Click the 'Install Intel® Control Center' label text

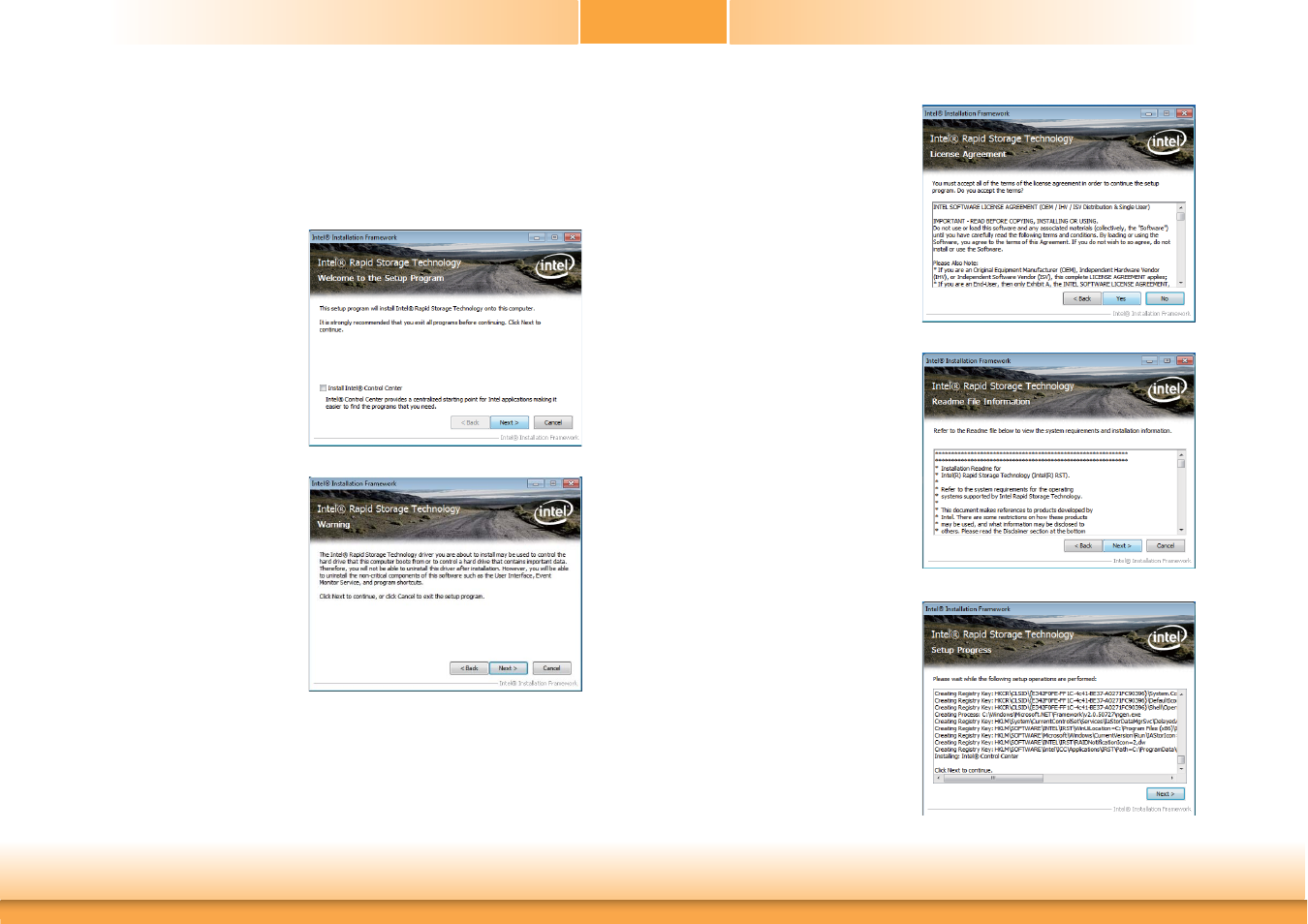tap(365, 388)
